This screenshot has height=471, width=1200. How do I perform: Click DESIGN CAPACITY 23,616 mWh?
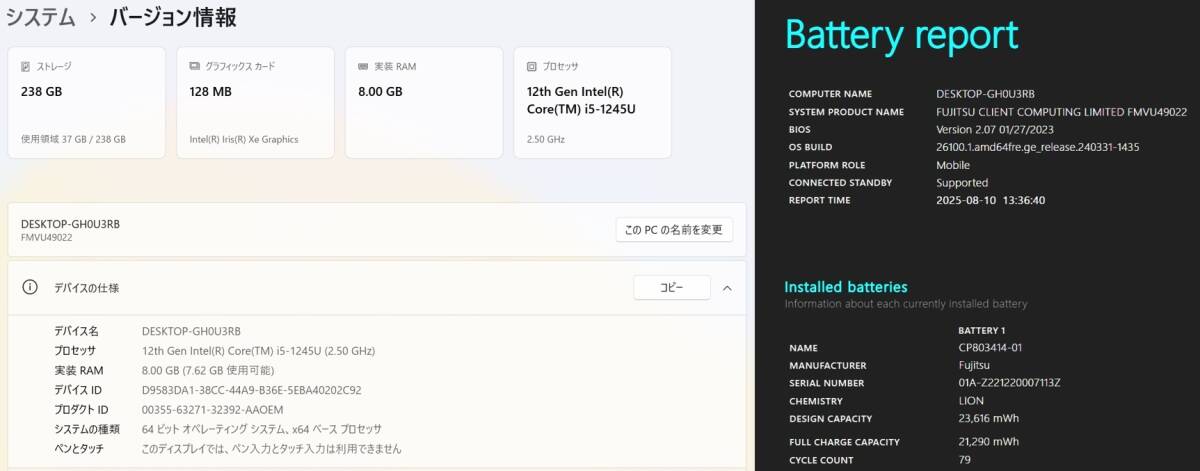(988, 419)
